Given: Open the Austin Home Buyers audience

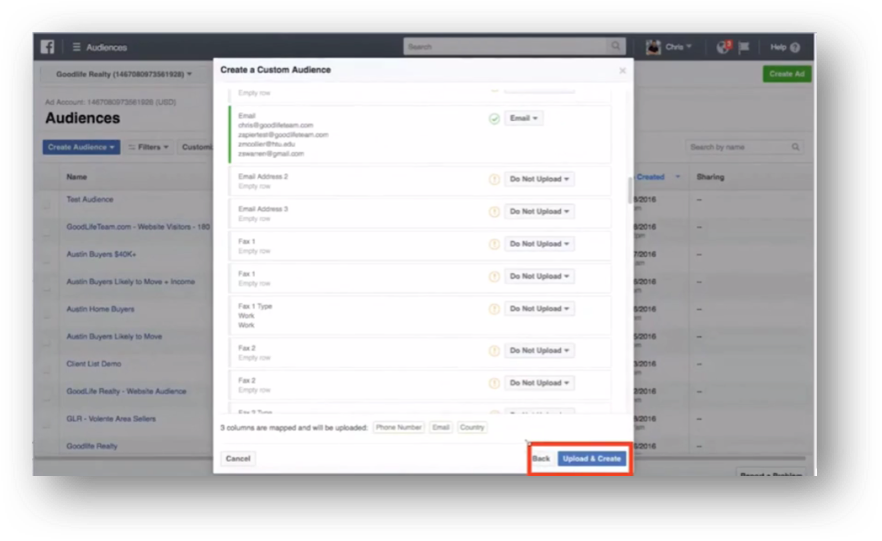Looking at the screenshot, I should coord(100,309).
